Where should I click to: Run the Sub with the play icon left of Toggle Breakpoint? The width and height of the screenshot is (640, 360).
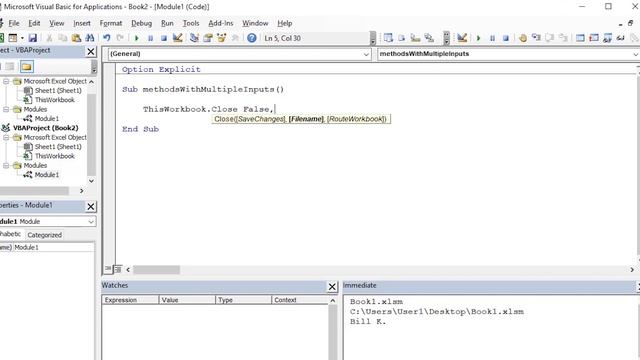tap(478, 38)
